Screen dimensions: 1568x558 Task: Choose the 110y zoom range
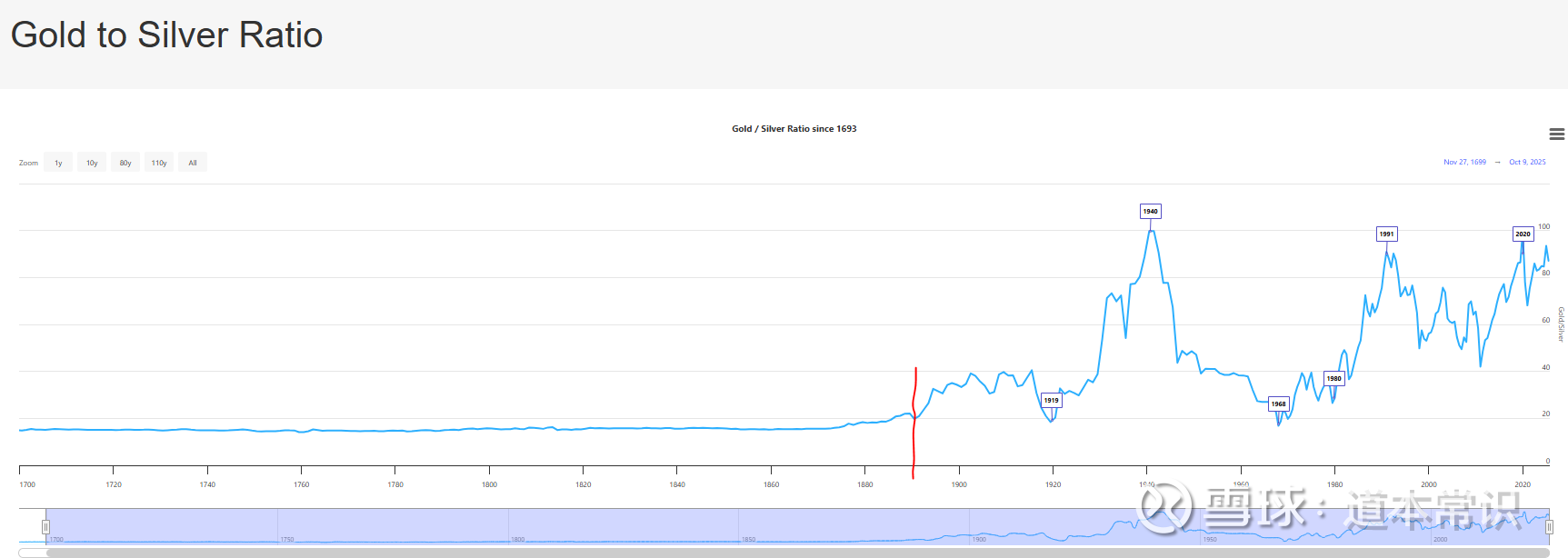point(159,163)
